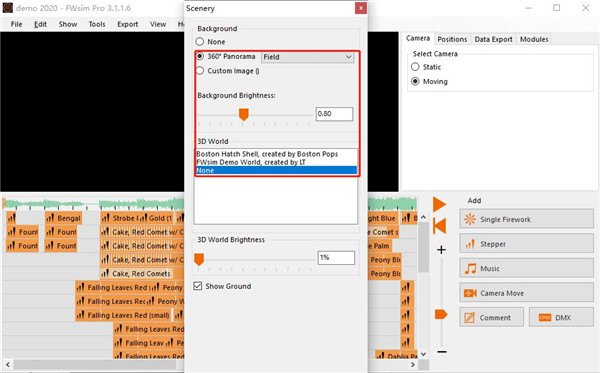Click the Single Firework starburst icon
Image resolution: width=600 pixels, height=373 pixels.
(470, 219)
